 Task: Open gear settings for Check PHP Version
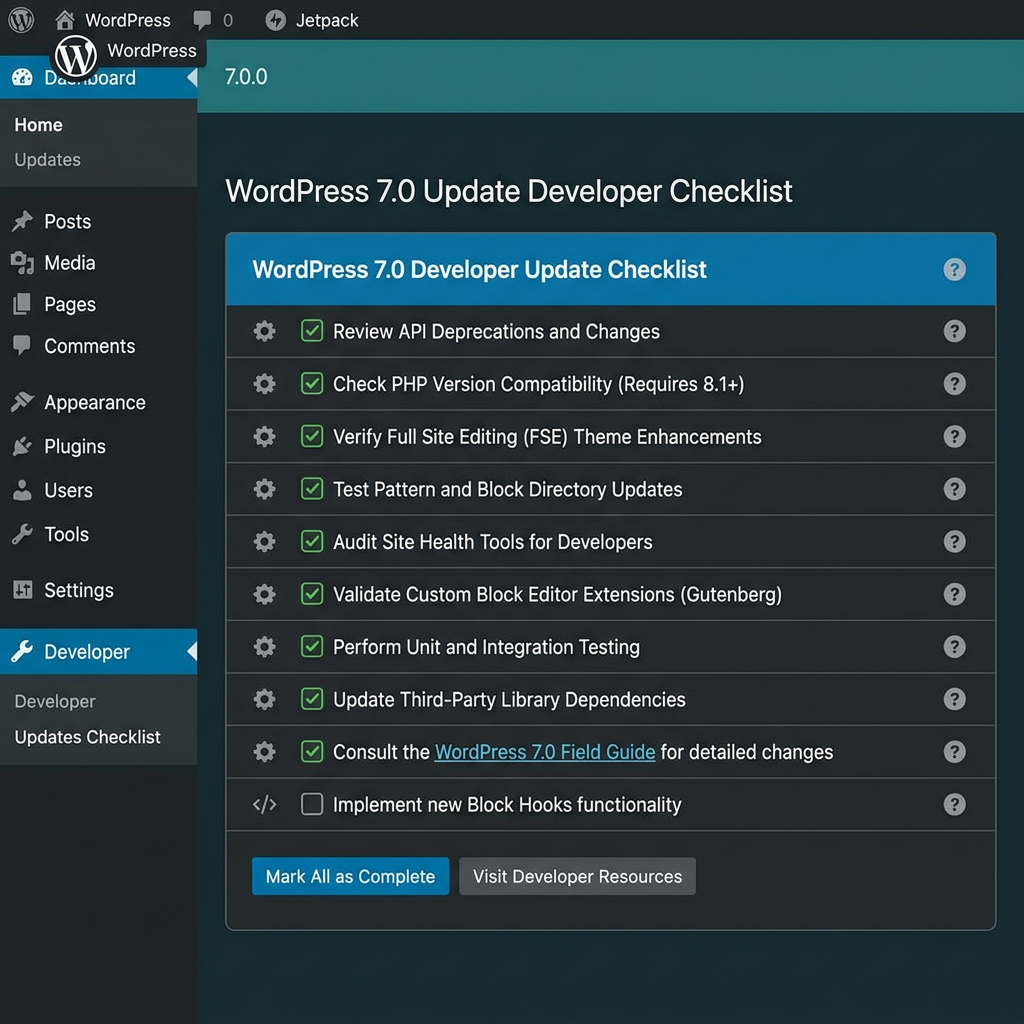(x=264, y=383)
